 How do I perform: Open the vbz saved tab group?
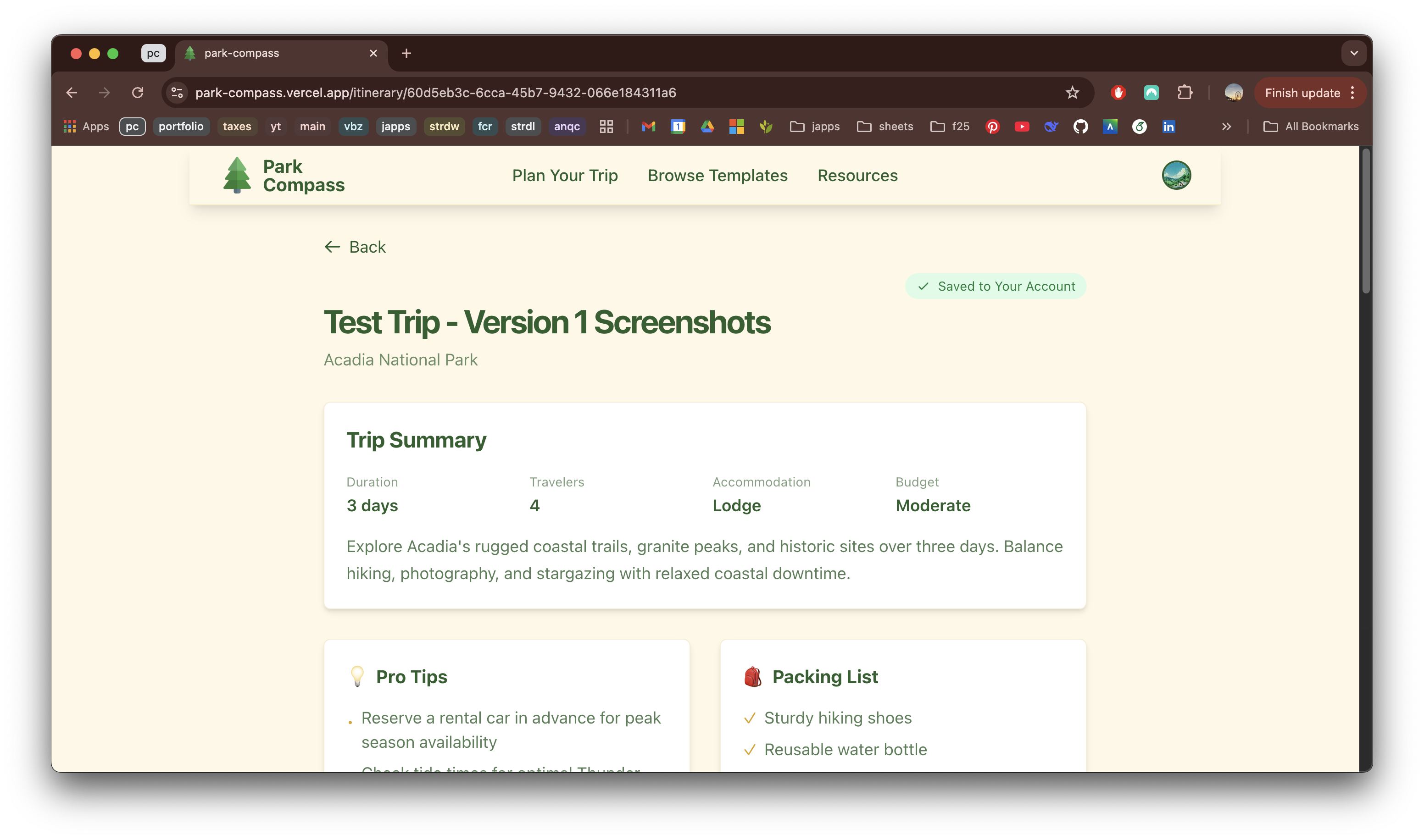(353, 126)
